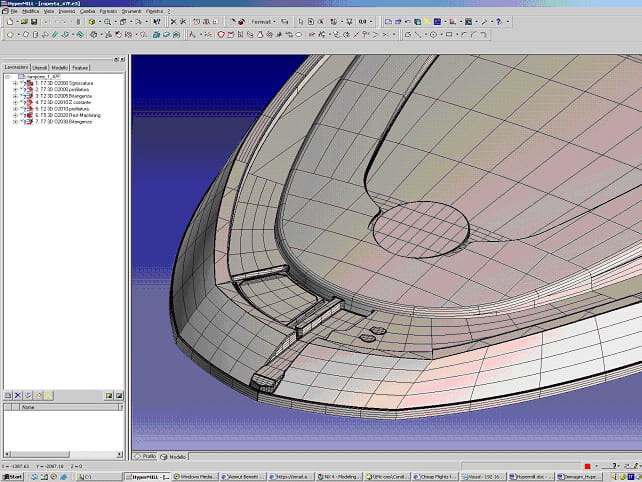Click the undo arrow icon in right toolbar

click(408, 22)
